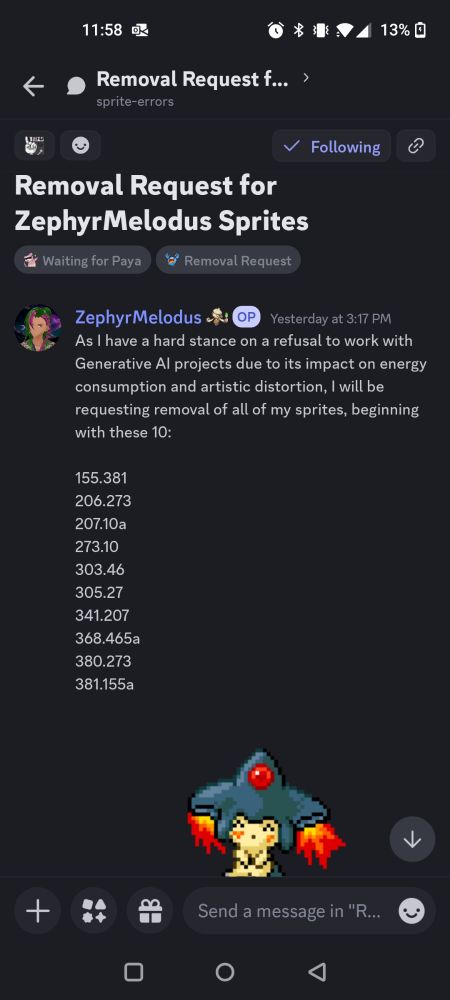Tap Android home navigation button

[225, 972]
